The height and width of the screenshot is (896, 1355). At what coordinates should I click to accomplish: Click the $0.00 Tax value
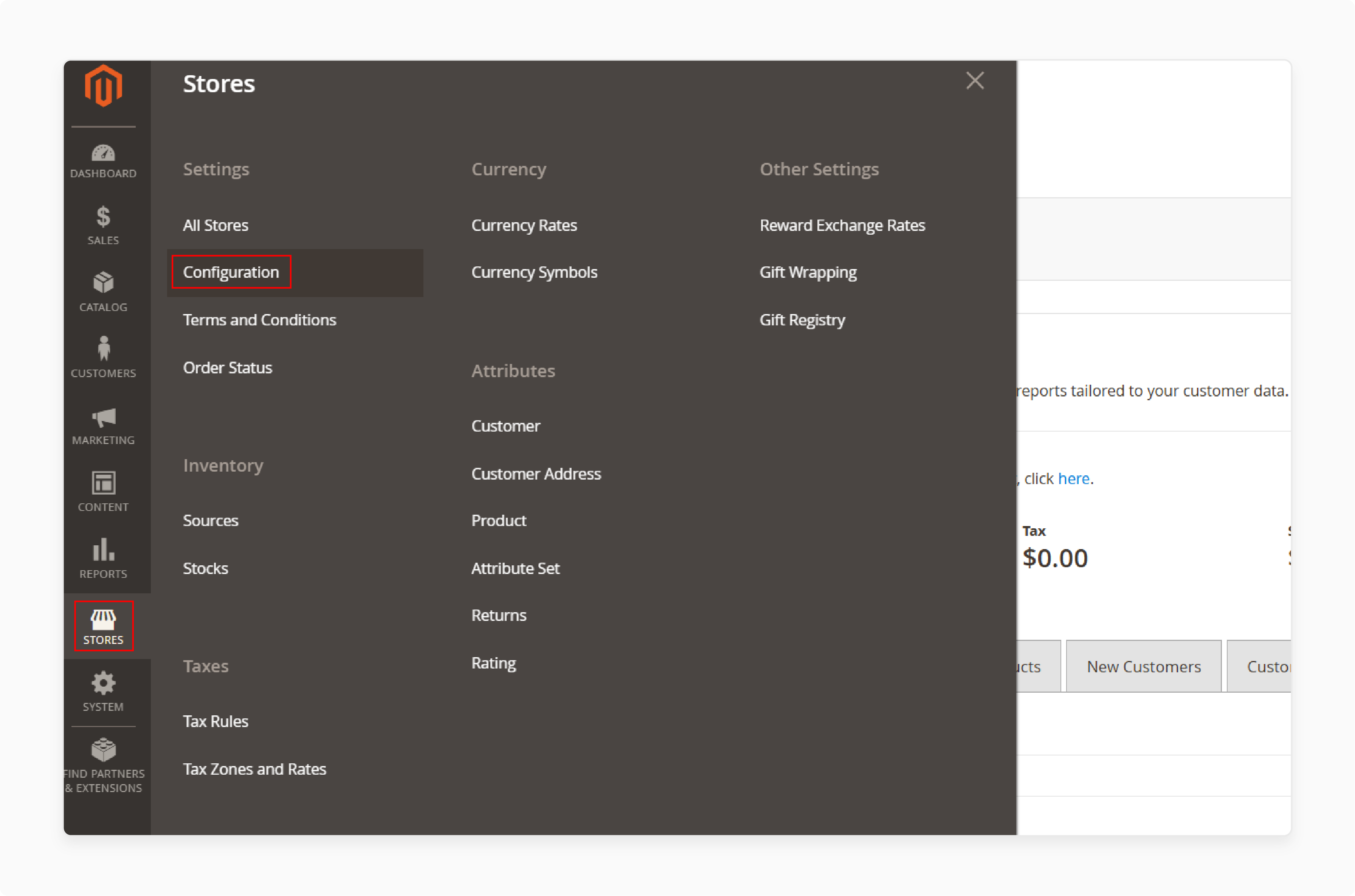coord(1055,558)
